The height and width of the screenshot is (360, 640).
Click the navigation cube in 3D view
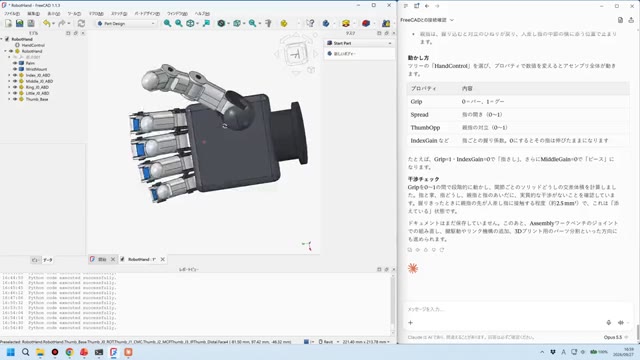pyautogui.click(x=296, y=54)
